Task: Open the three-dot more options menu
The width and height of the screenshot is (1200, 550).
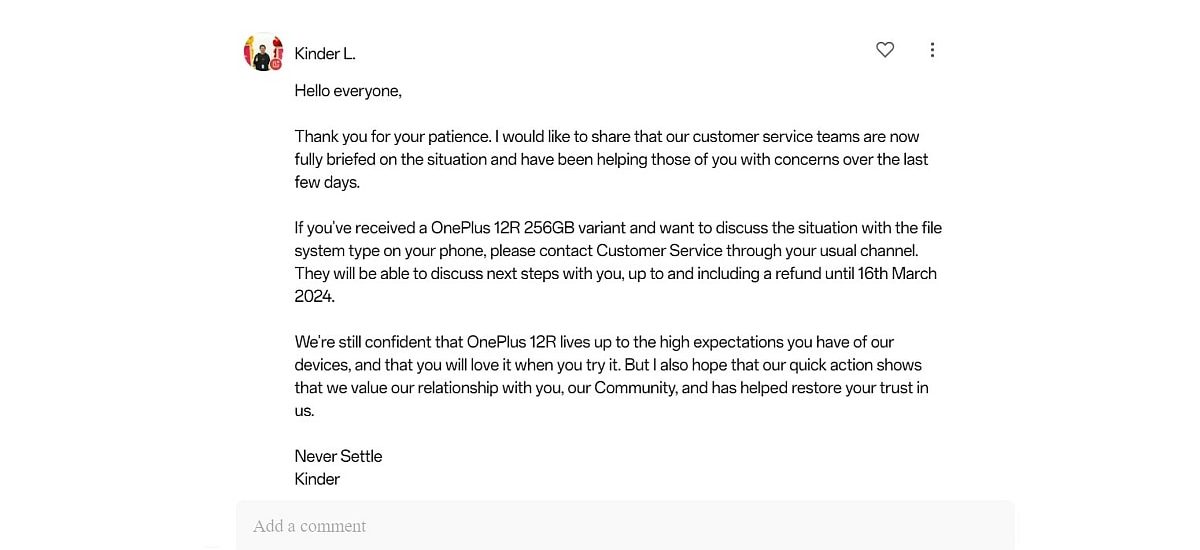Action: [x=932, y=50]
